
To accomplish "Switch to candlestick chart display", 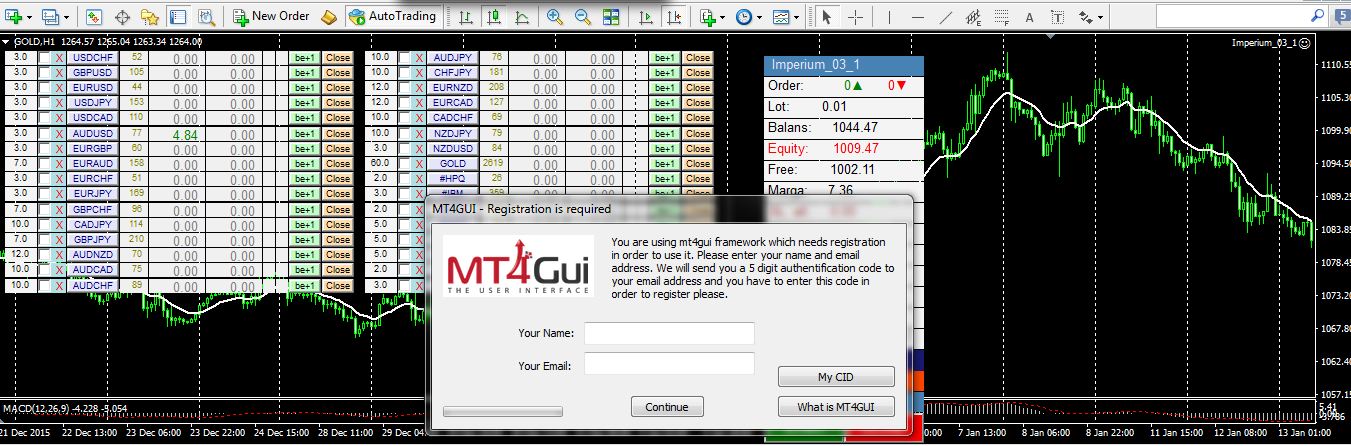I will [494, 17].
